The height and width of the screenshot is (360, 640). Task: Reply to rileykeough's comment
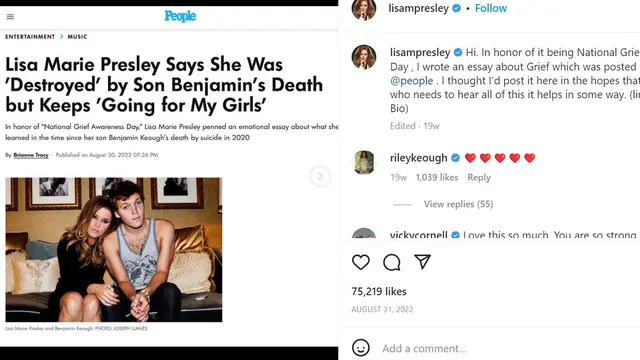click(x=479, y=178)
